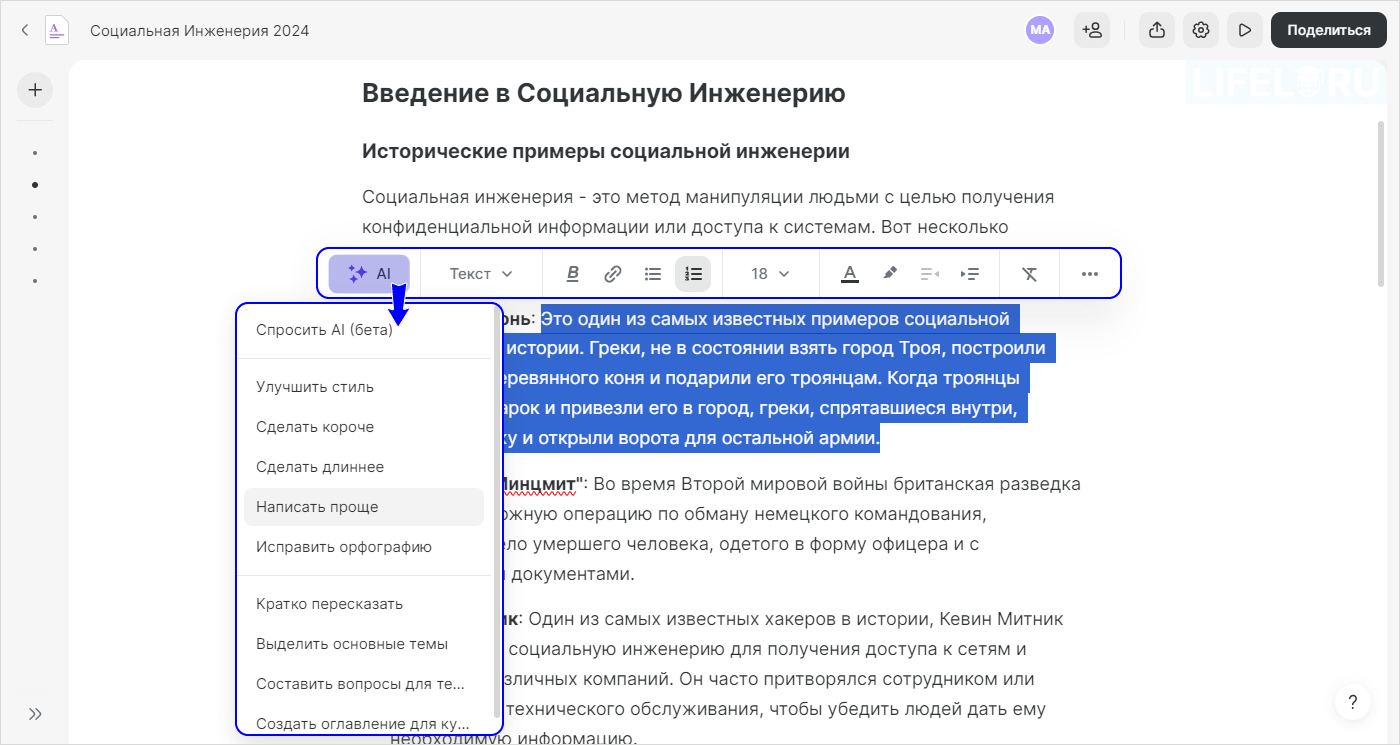The width and height of the screenshot is (1400, 745).
Task: Clear formatting from selected text
Action: point(1029,273)
